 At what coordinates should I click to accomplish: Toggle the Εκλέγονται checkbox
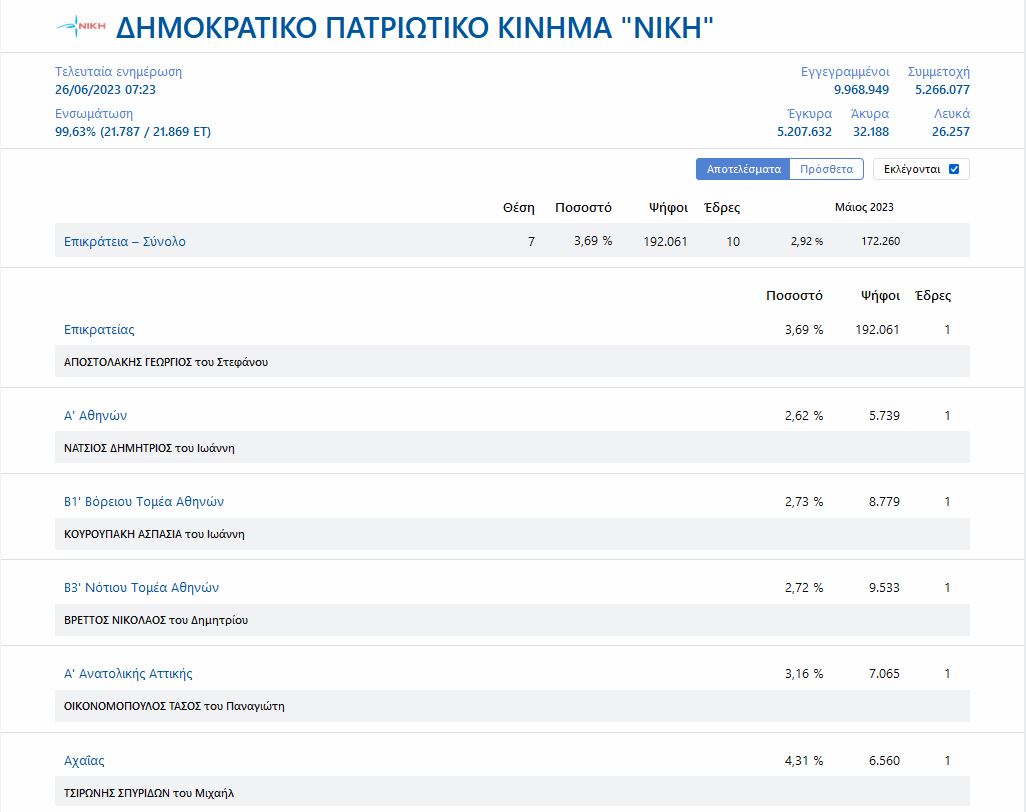click(x=953, y=169)
